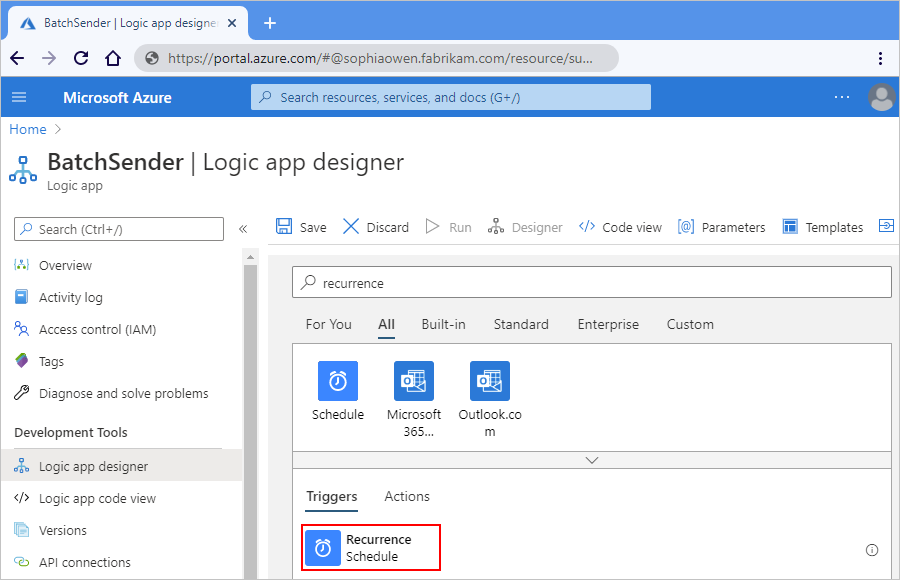Switch to the Built-in tab
900x580 pixels.
point(443,324)
